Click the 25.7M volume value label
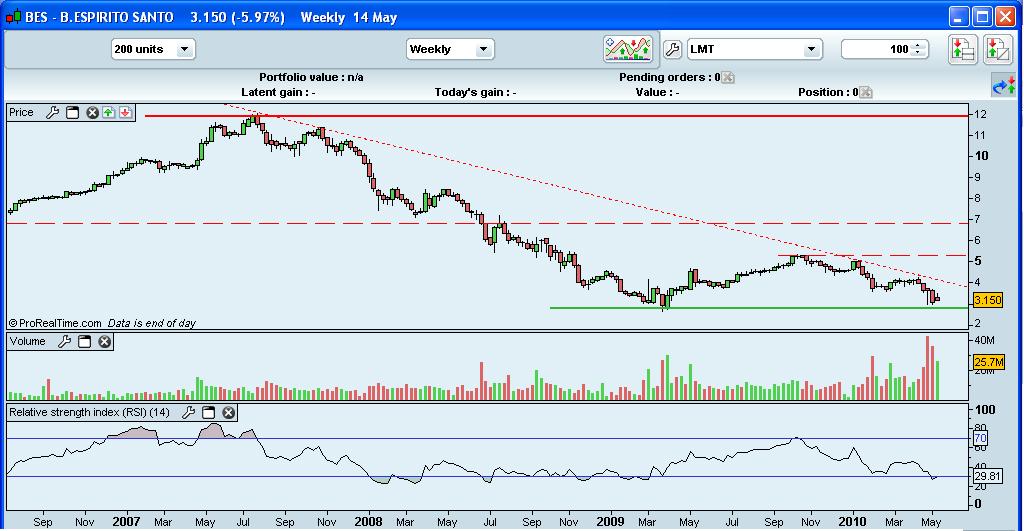This screenshot has height=531, width=1024. tap(987, 362)
